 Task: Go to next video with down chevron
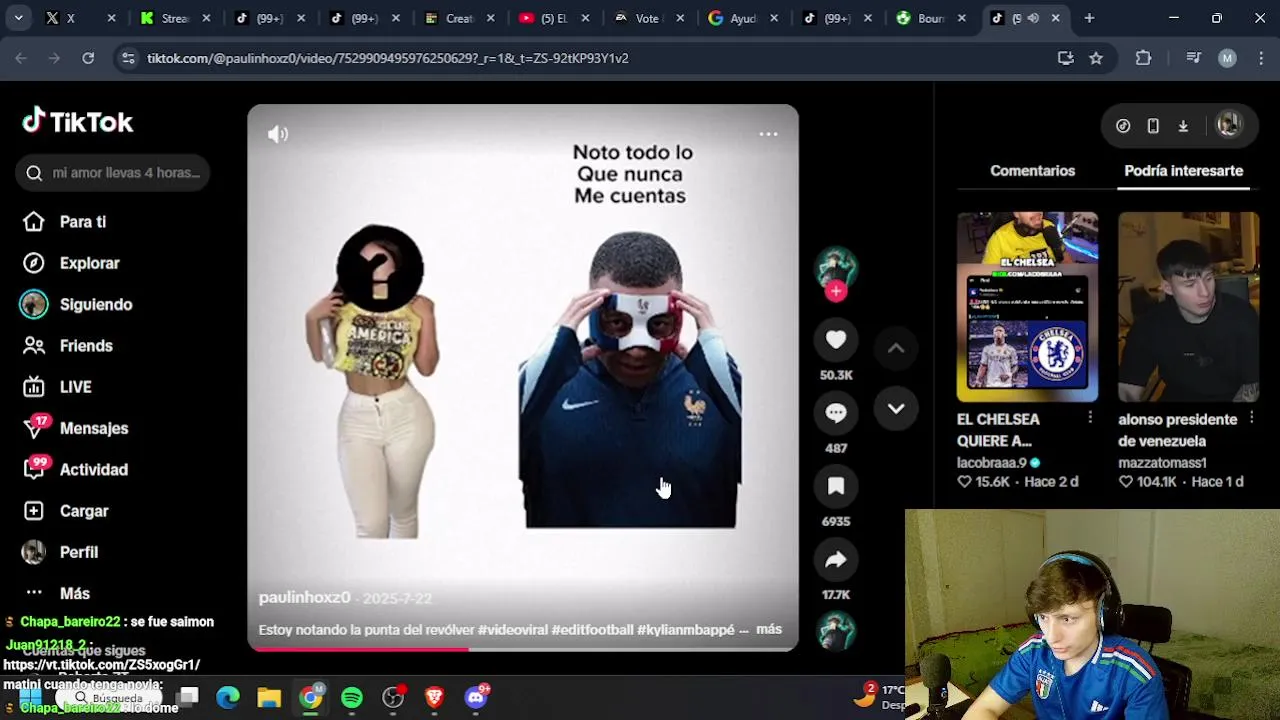(896, 408)
